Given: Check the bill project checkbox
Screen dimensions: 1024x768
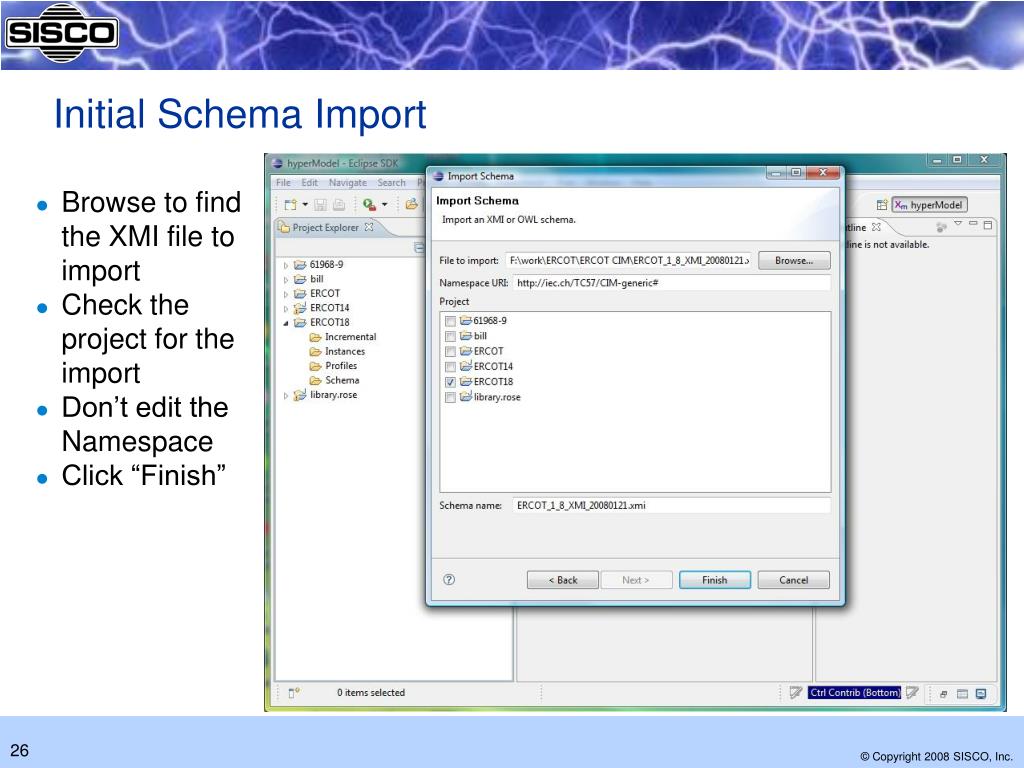Looking at the screenshot, I should (450, 336).
